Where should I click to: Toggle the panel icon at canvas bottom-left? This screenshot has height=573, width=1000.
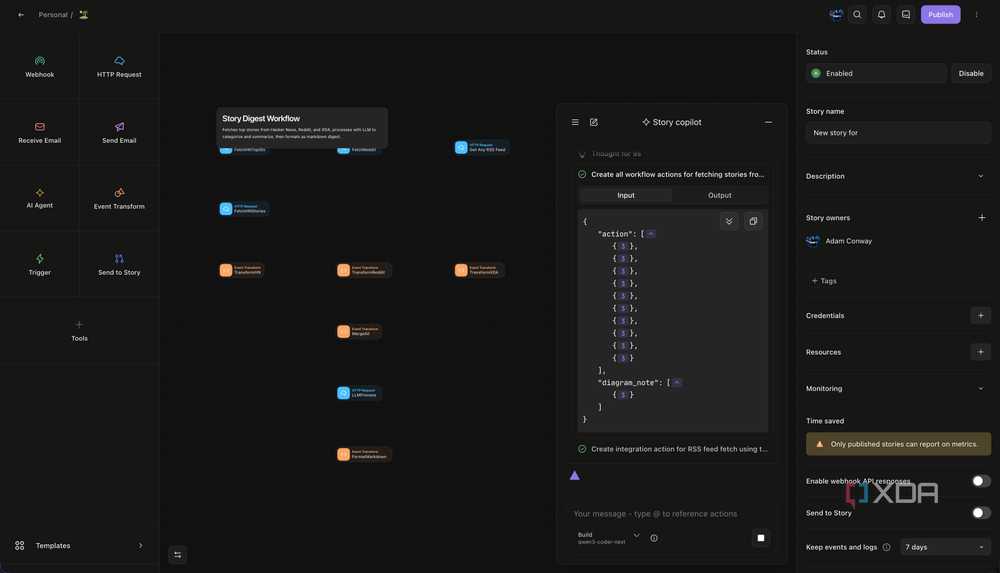point(177,554)
